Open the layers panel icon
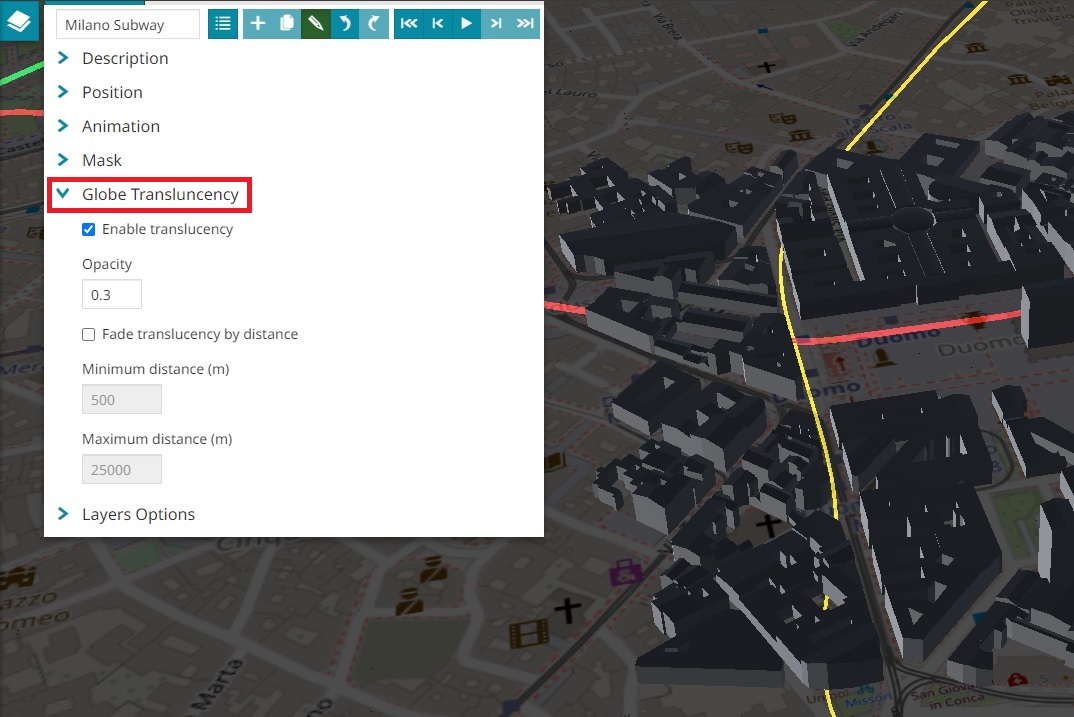 (19, 20)
